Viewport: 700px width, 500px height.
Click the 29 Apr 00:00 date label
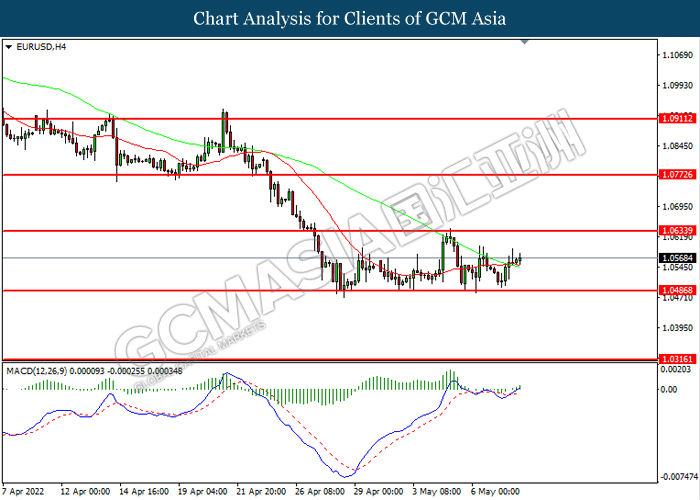[x=379, y=492]
